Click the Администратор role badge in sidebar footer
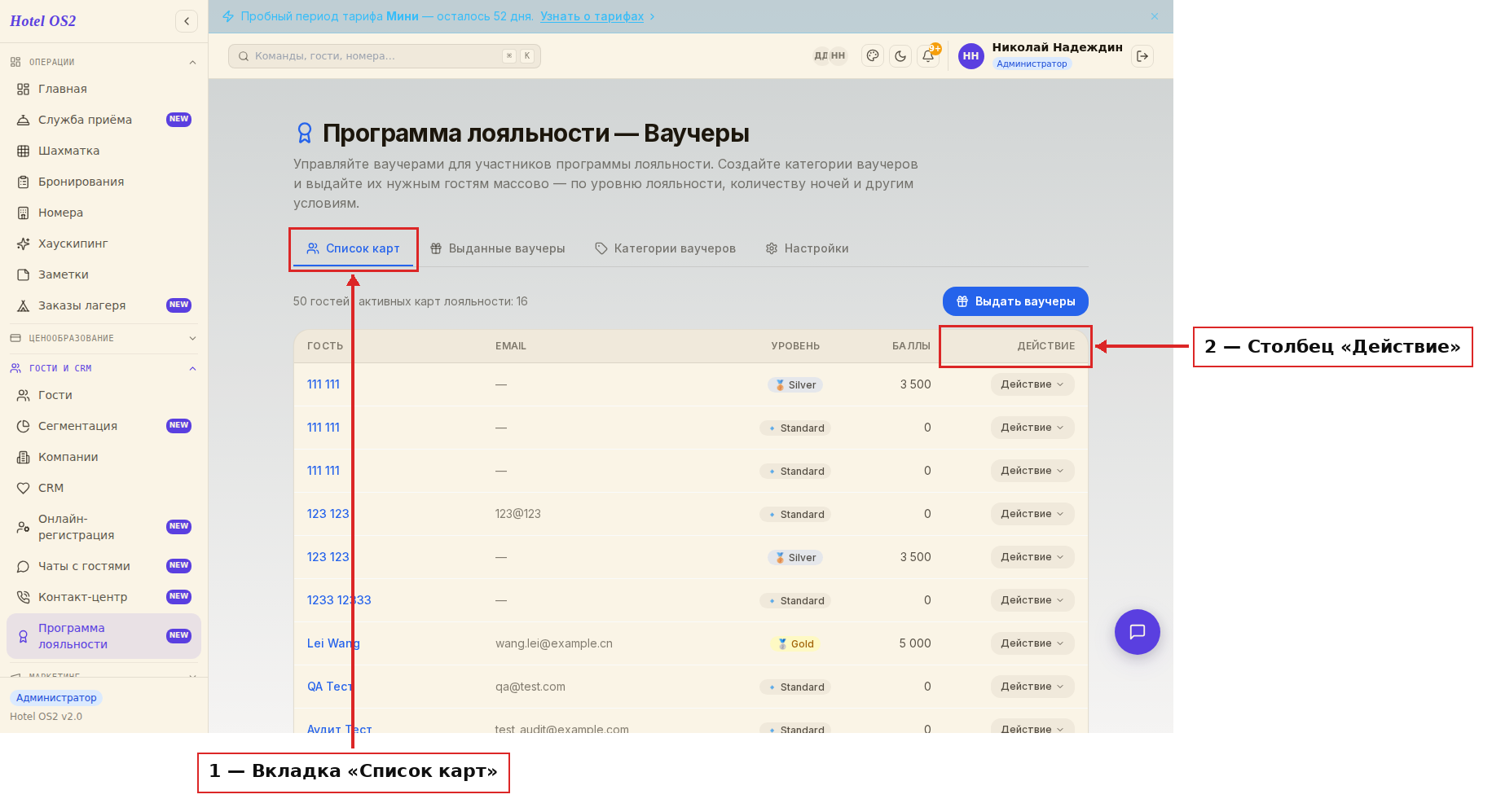Image resolution: width=1492 pixels, height=812 pixels. pos(56,698)
